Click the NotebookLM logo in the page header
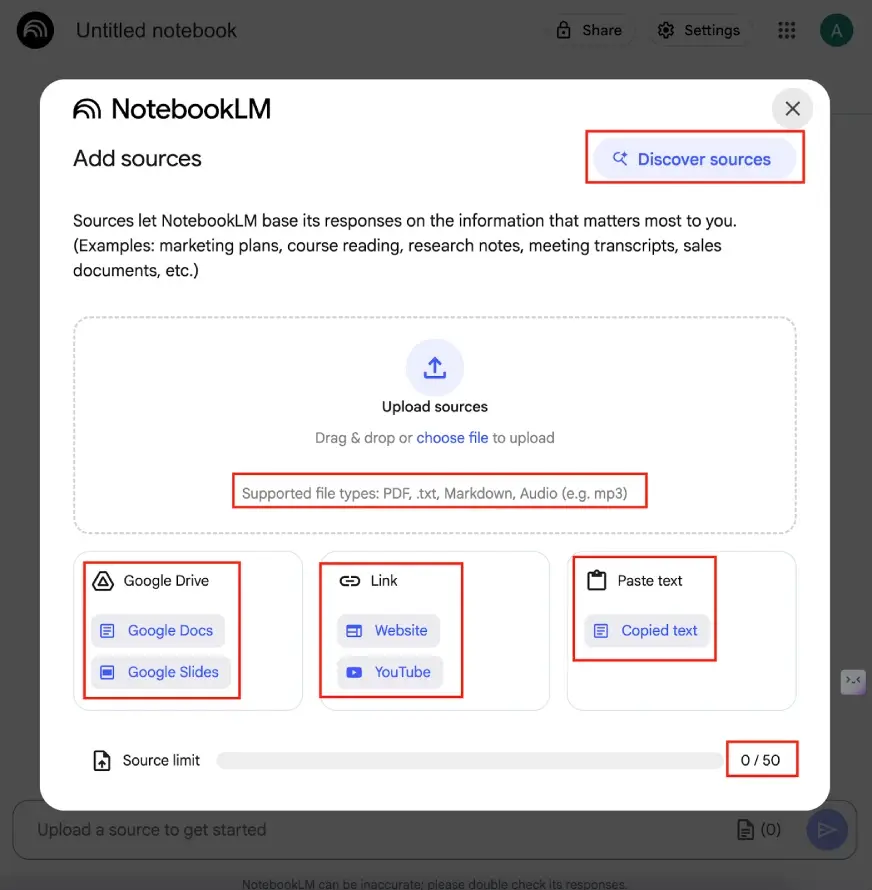This screenshot has width=872, height=890. [x=35, y=30]
